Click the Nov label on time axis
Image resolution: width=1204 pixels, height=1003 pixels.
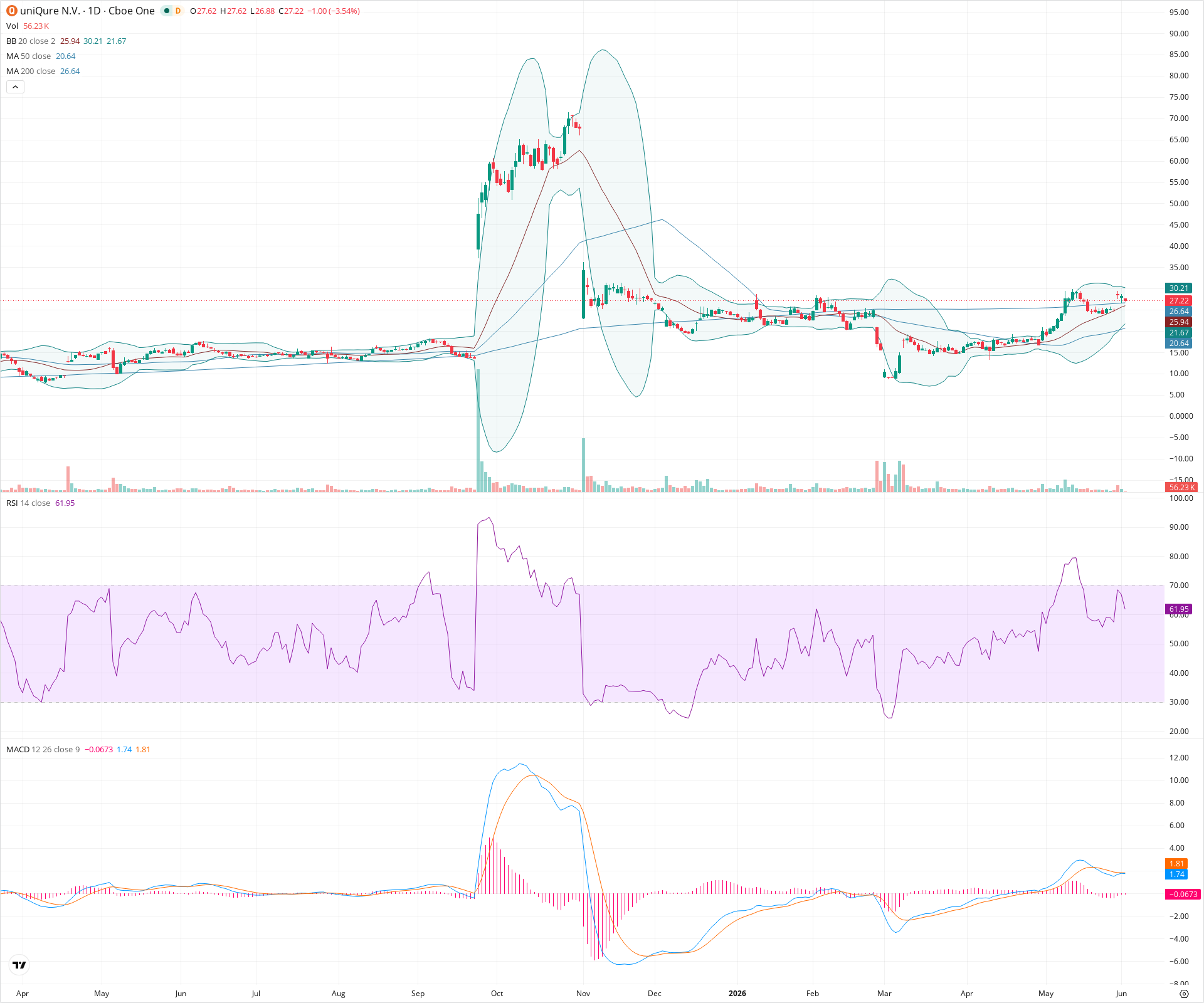coord(583,994)
